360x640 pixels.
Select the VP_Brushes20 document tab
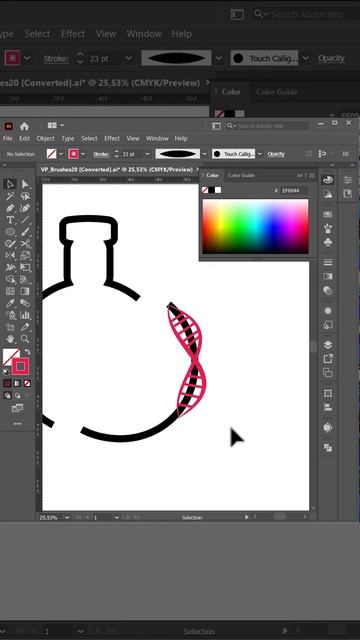[116, 169]
